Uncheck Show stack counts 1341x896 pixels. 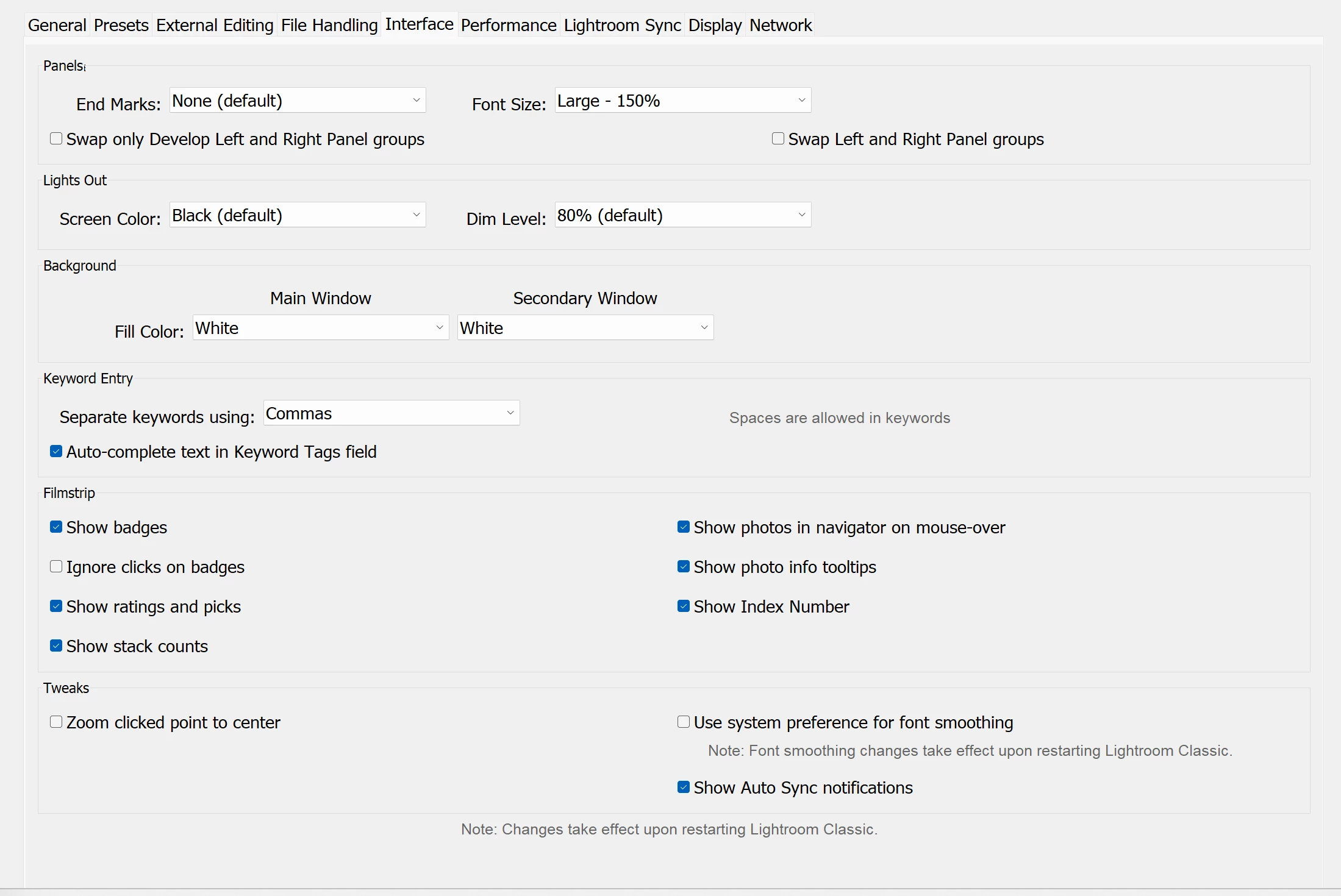click(56, 646)
